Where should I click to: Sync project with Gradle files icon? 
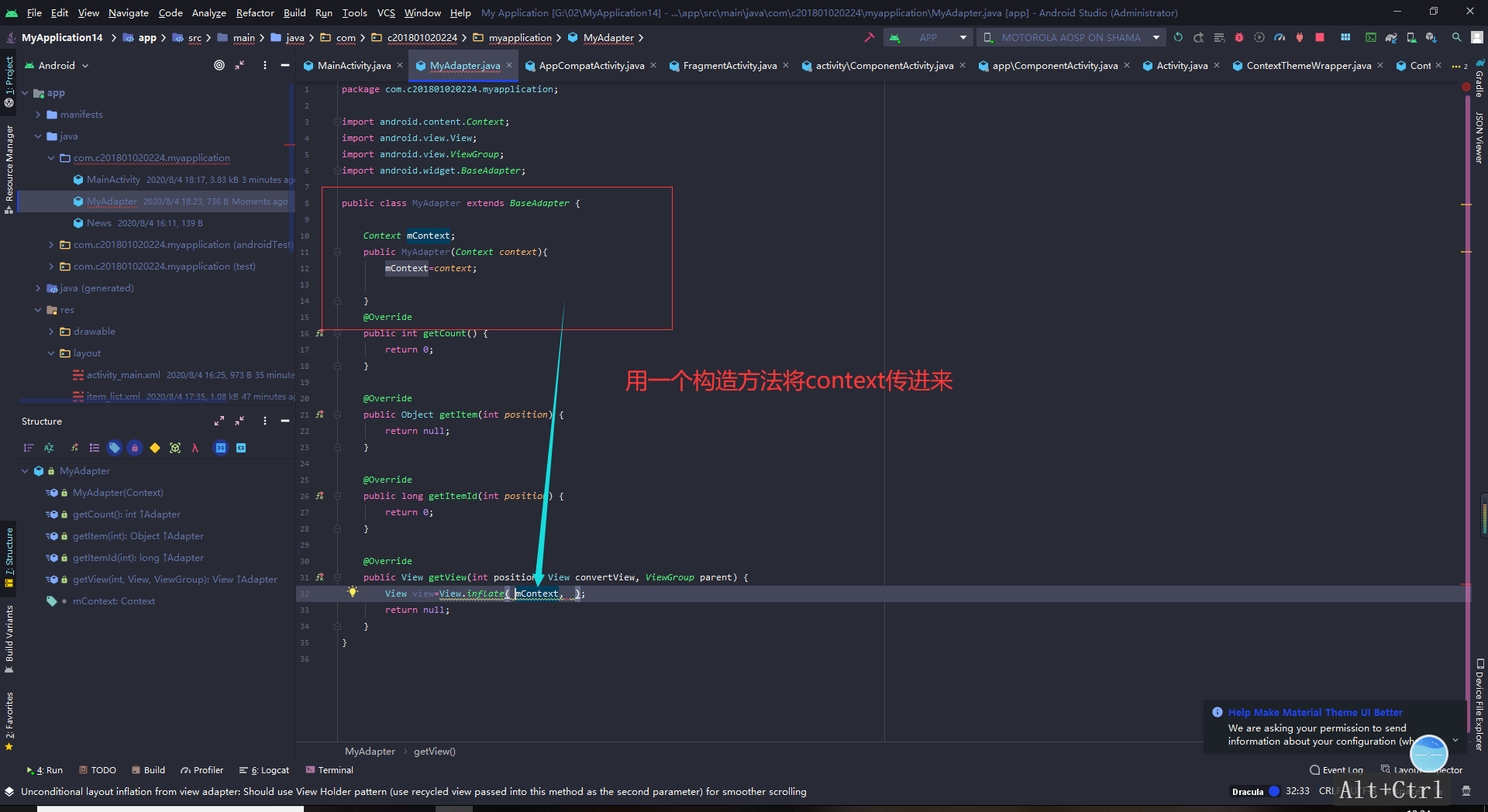coord(1391,37)
